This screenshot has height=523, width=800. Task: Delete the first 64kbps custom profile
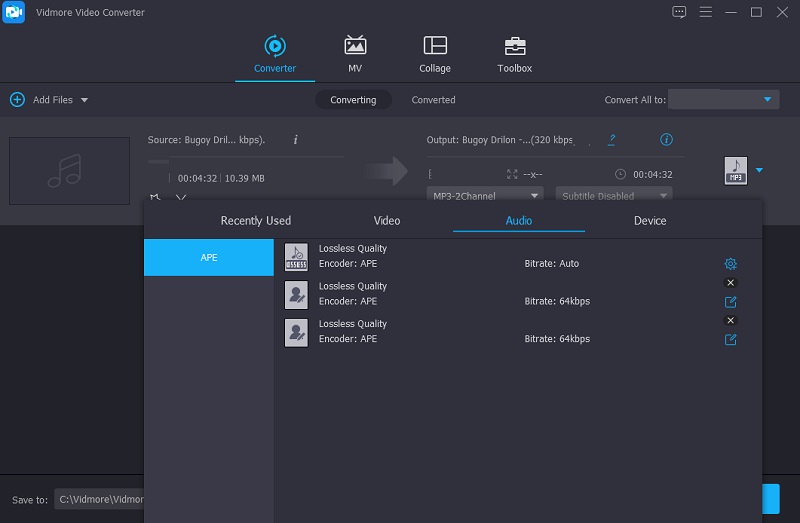click(730, 283)
